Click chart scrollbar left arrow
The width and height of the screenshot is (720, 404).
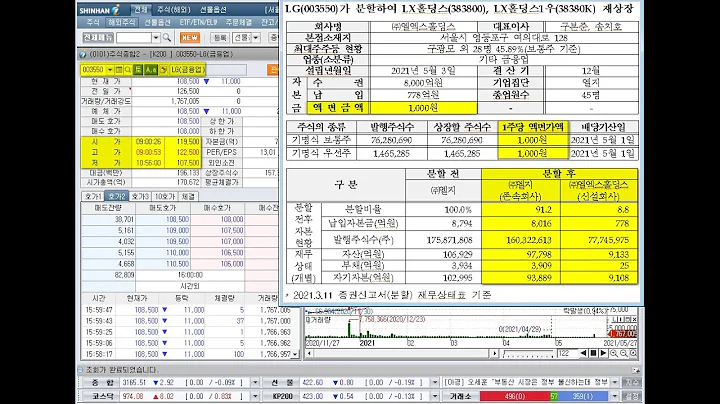(x=309, y=354)
